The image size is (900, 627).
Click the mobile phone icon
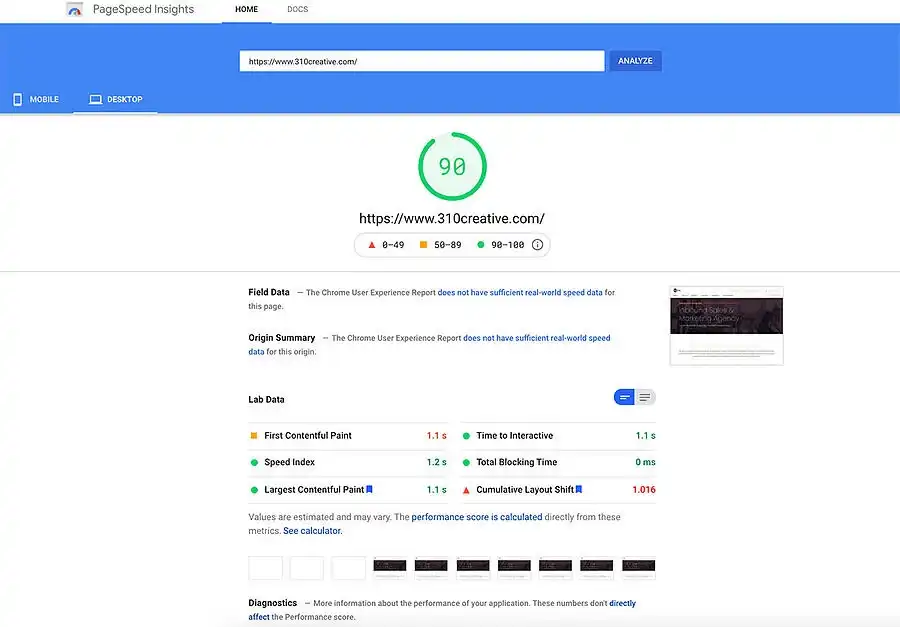pos(18,99)
